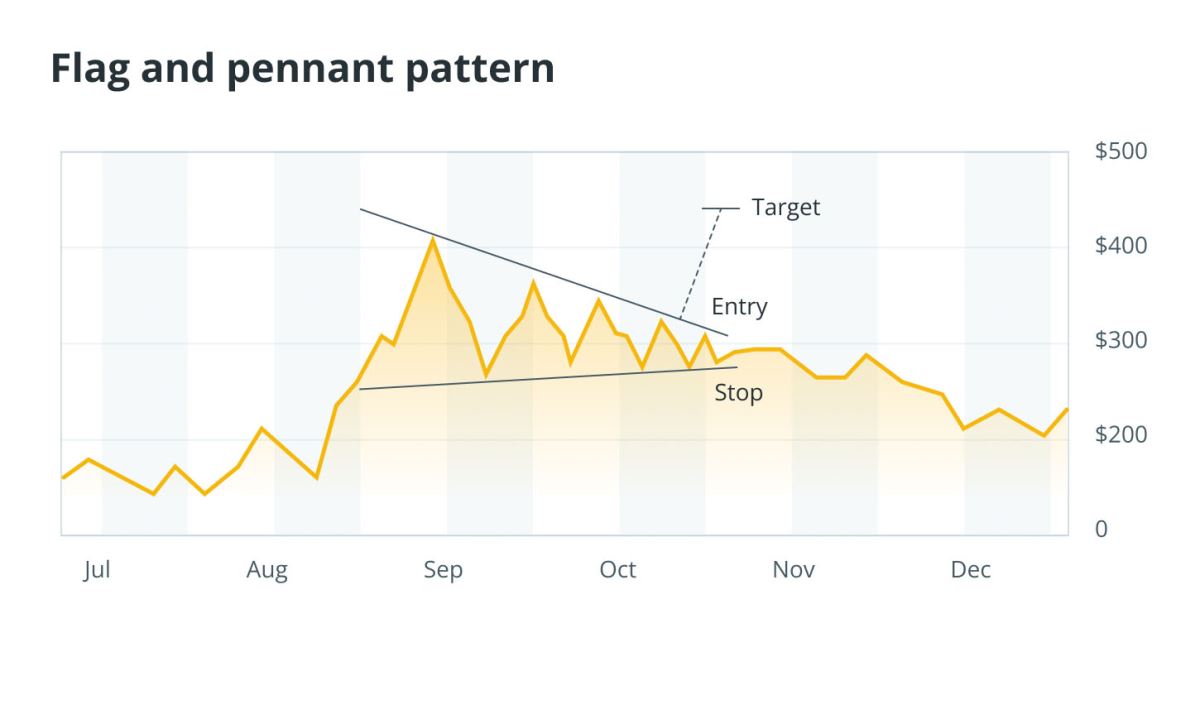The height and width of the screenshot is (714, 1200).
Task: Select the $400 price axis label
Action: (1121, 245)
